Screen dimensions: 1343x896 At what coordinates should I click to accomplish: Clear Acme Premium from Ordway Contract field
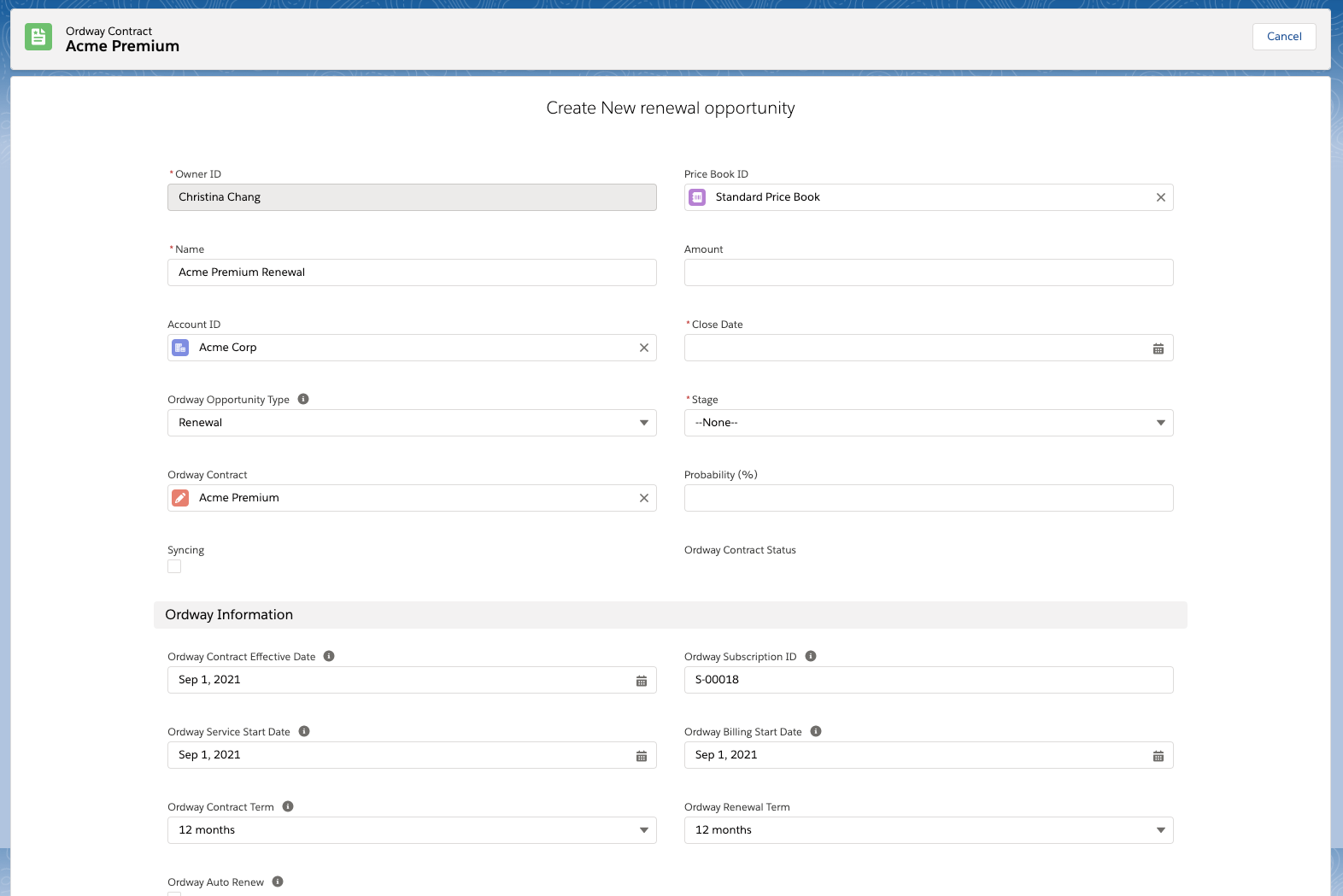point(643,498)
